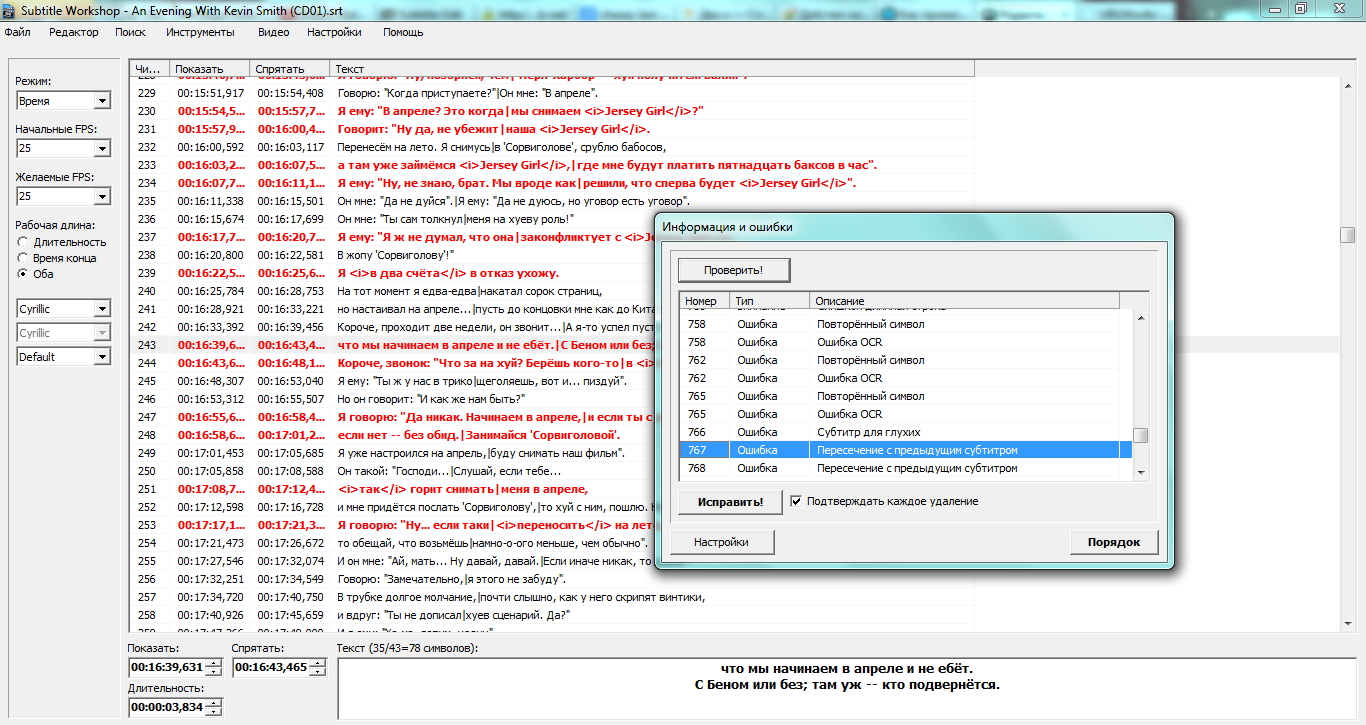Click the Исправить! button
This screenshot has width=1366, height=725.
click(733, 502)
